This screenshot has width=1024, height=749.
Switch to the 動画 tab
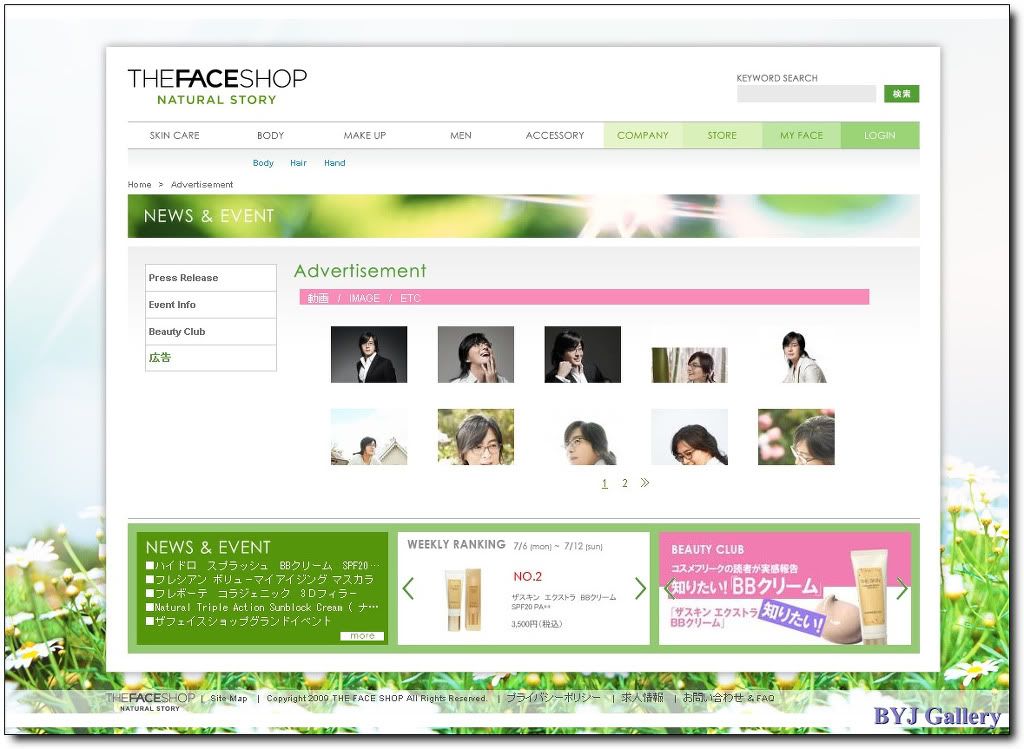pos(318,298)
